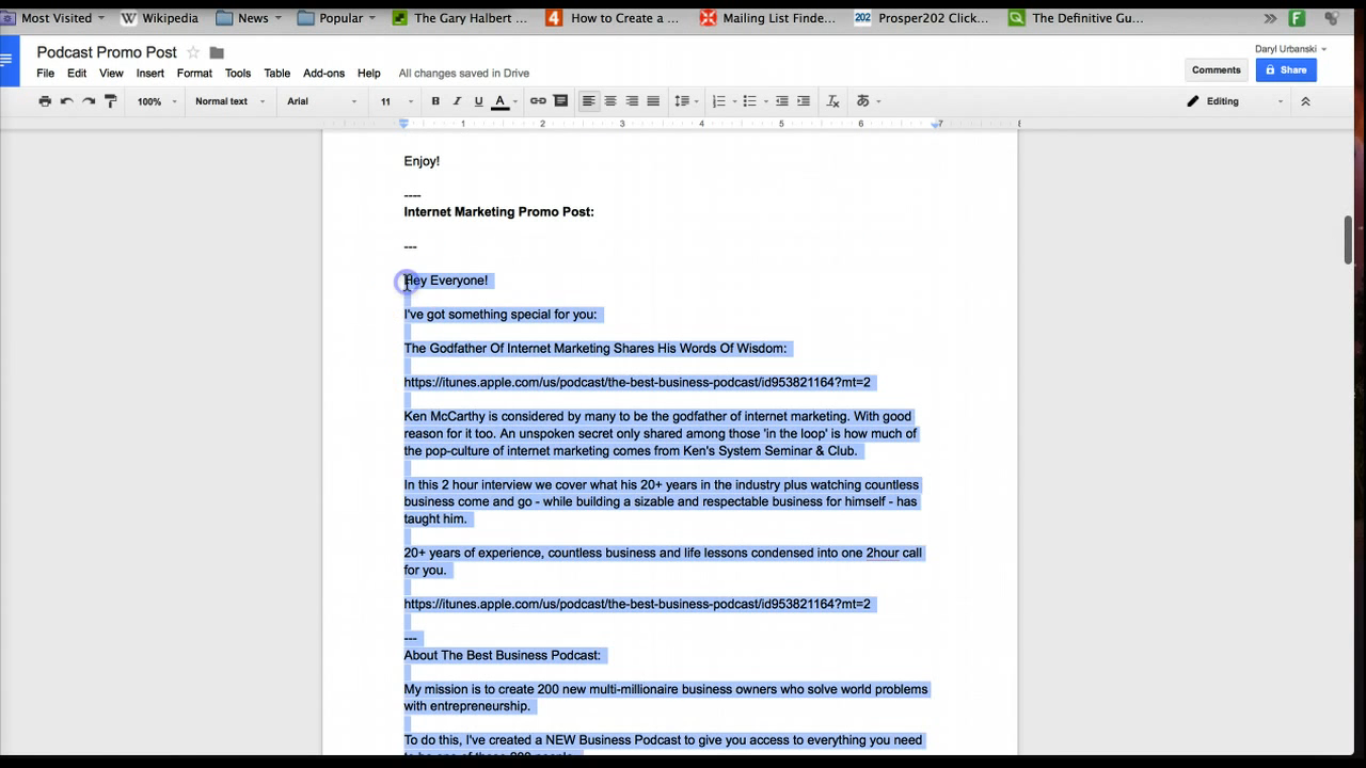Click the 'About The Best Business Podcast:' line
Viewport: 1366px width, 768px height.
(503, 656)
